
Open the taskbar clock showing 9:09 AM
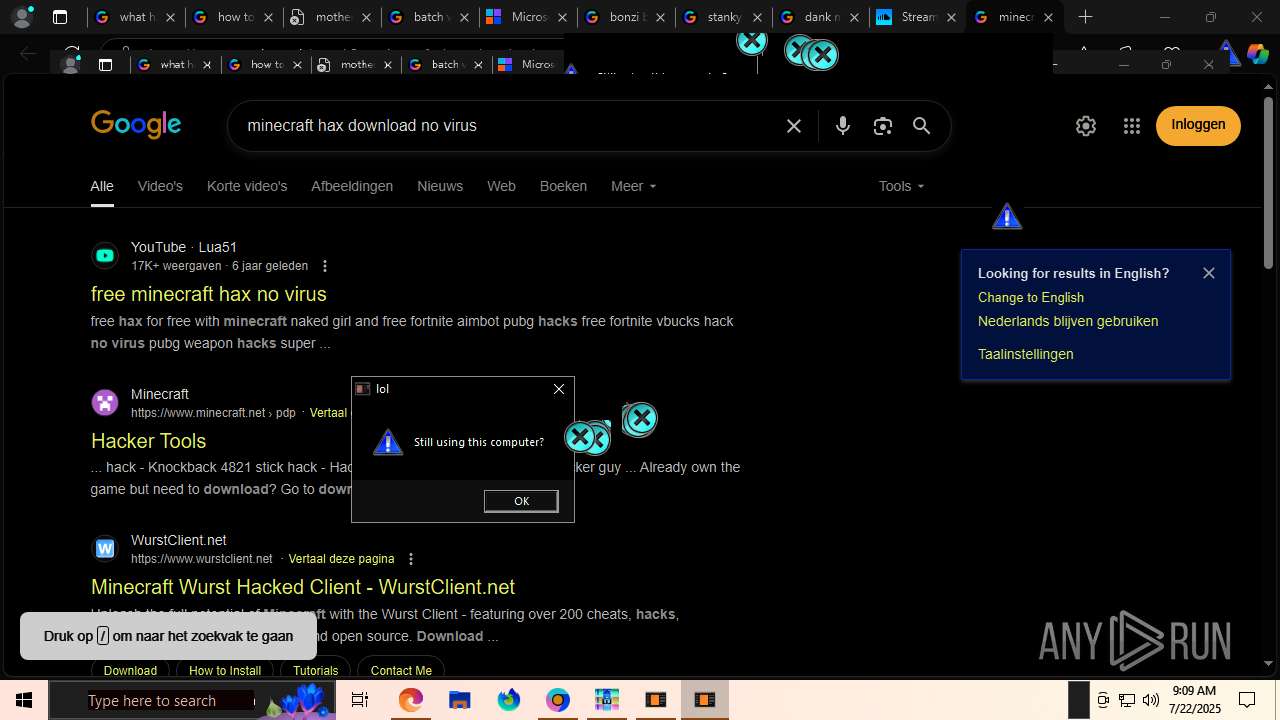pos(1195,700)
